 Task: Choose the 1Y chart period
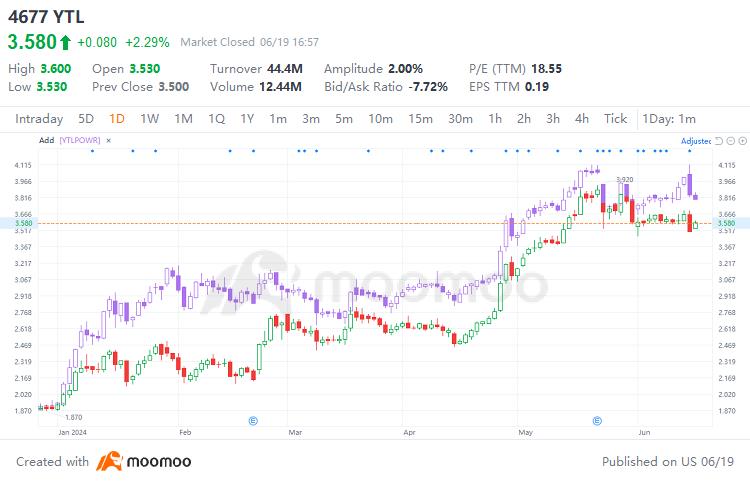point(247,119)
